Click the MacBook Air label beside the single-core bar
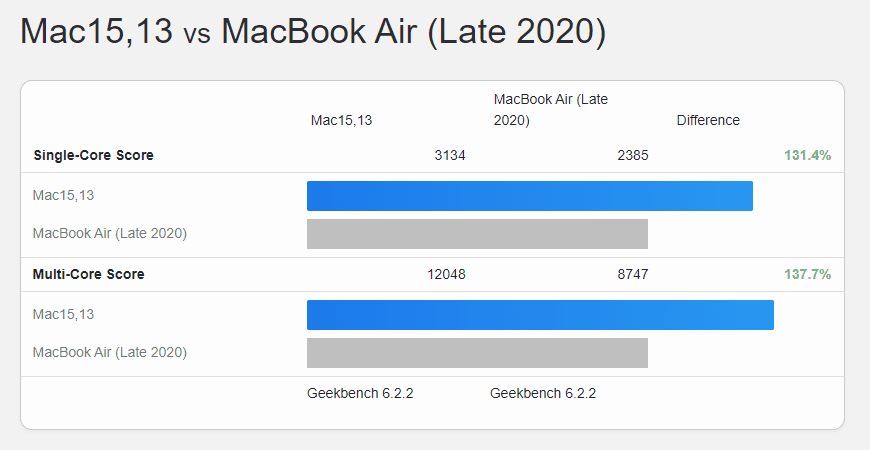Screen dimensions: 870x450 tap(110, 234)
